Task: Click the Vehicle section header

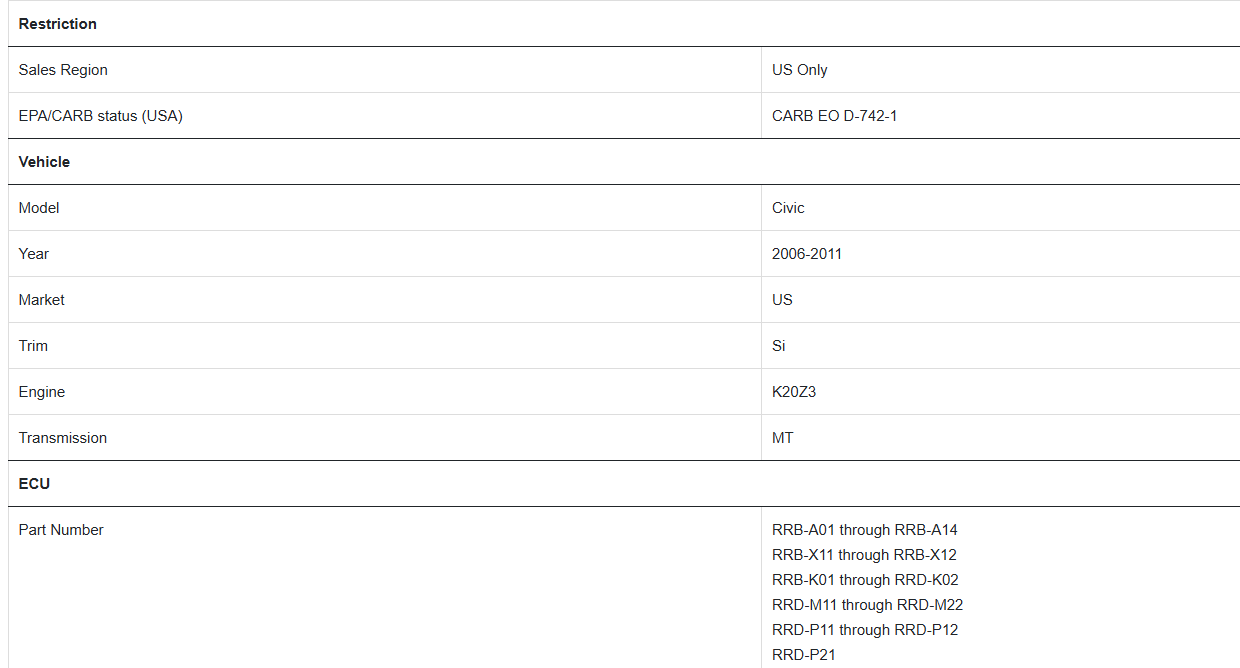Action: tap(44, 162)
